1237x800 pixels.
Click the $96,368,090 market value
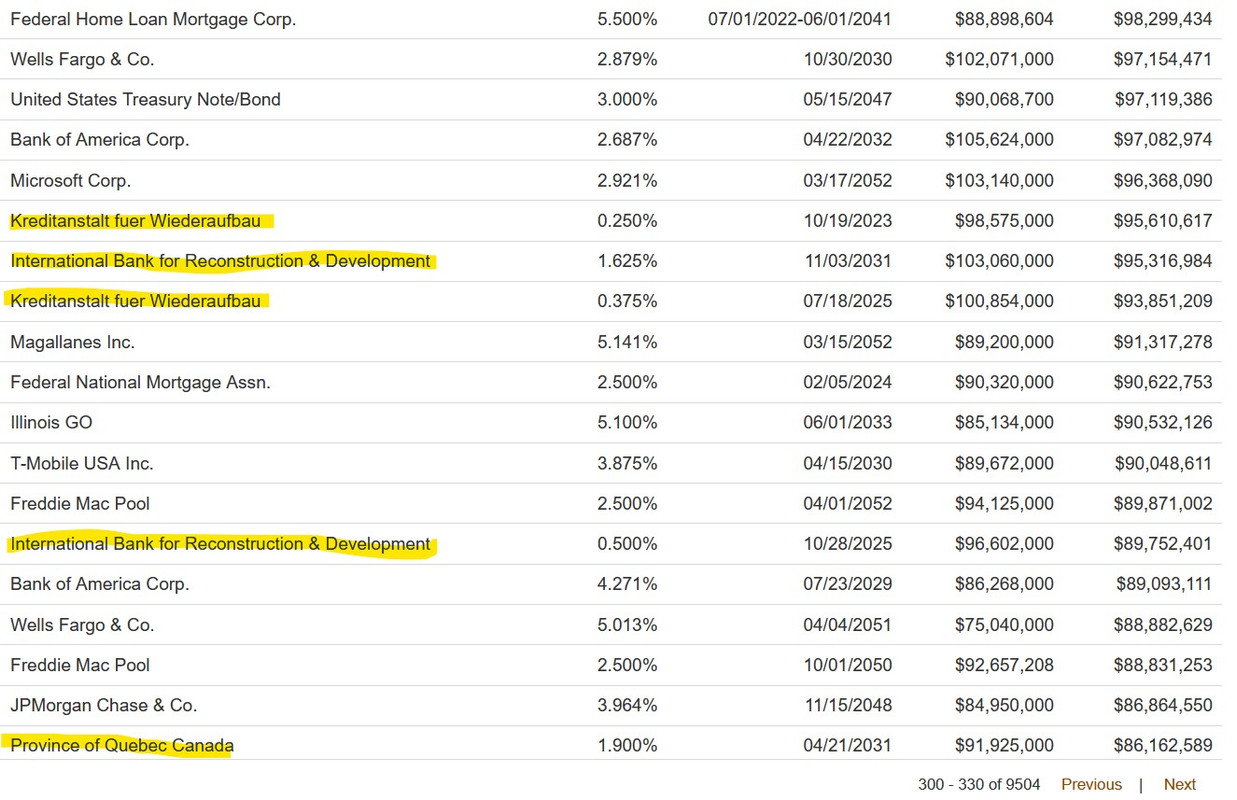pos(1163,181)
